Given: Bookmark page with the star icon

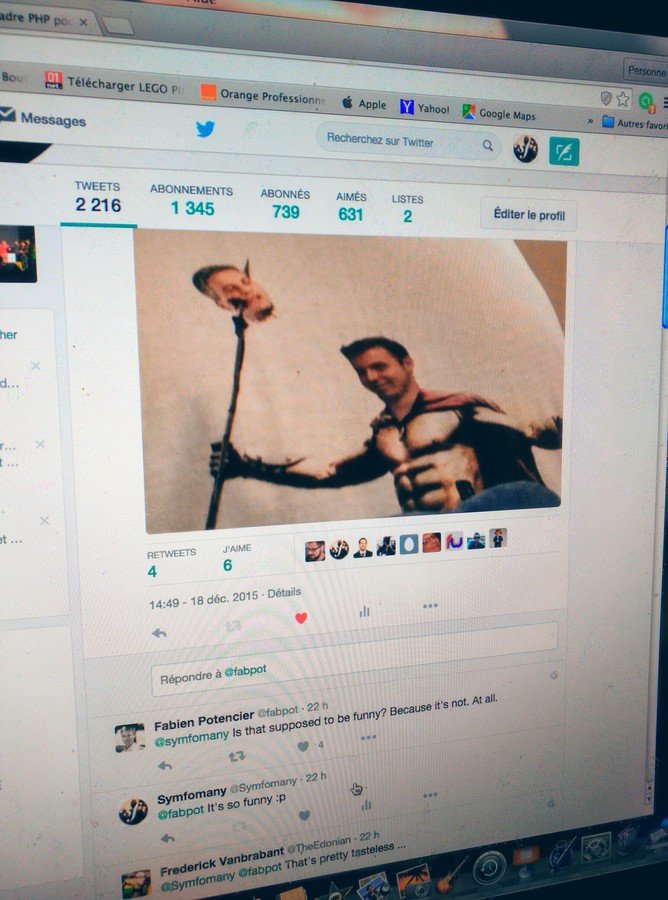Looking at the screenshot, I should tap(623, 99).
